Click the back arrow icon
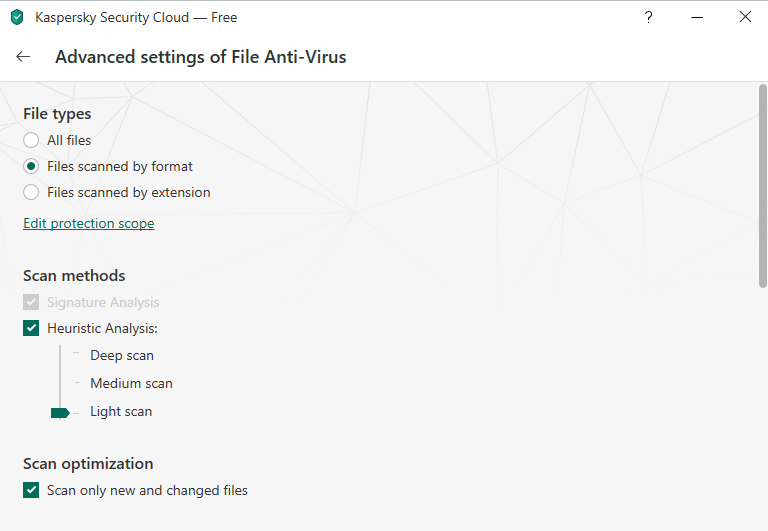The height and width of the screenshot is (531, 768). tap(23, 57)
